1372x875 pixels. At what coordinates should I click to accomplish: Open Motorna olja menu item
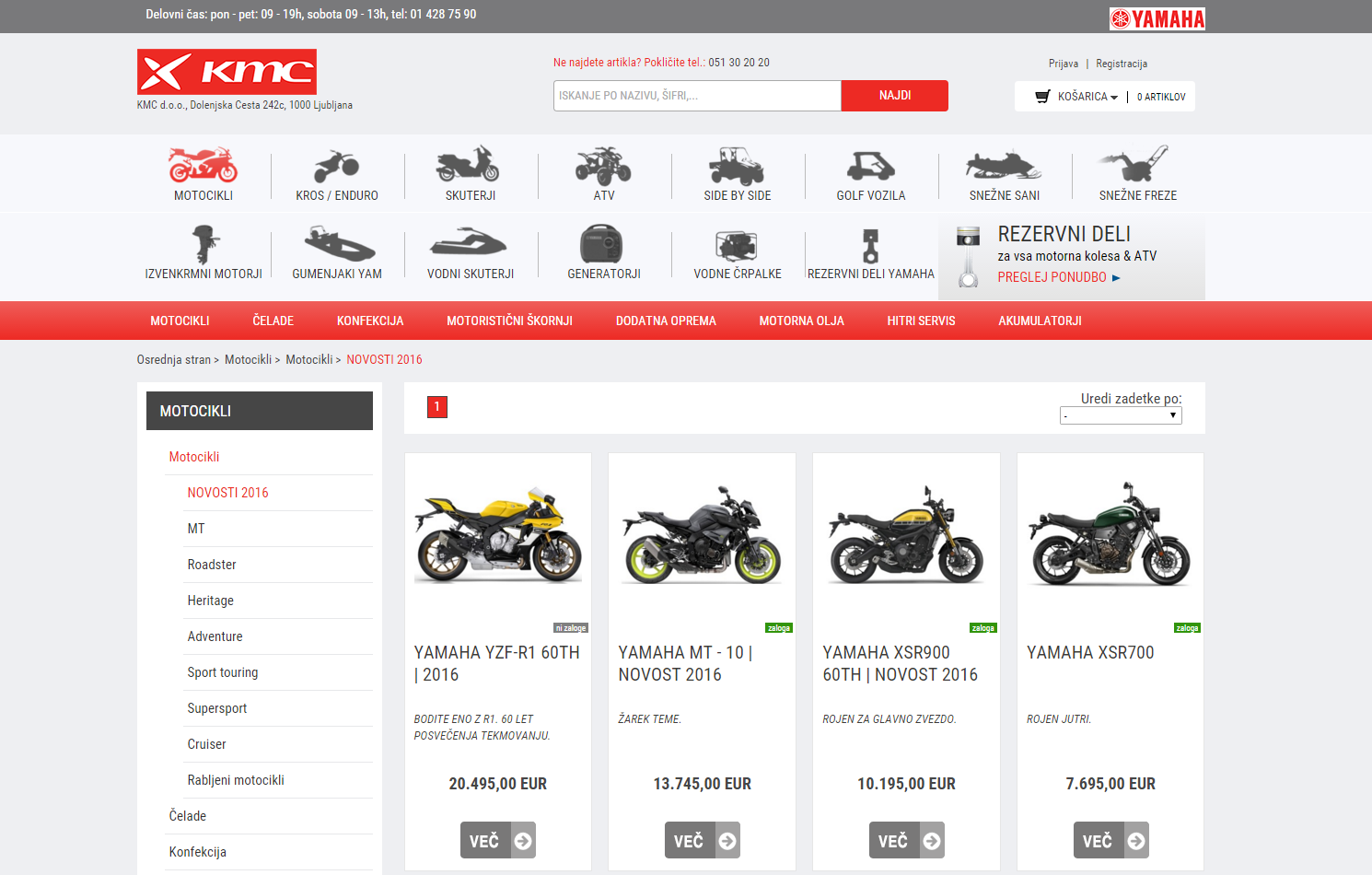[x=801, y=321]
